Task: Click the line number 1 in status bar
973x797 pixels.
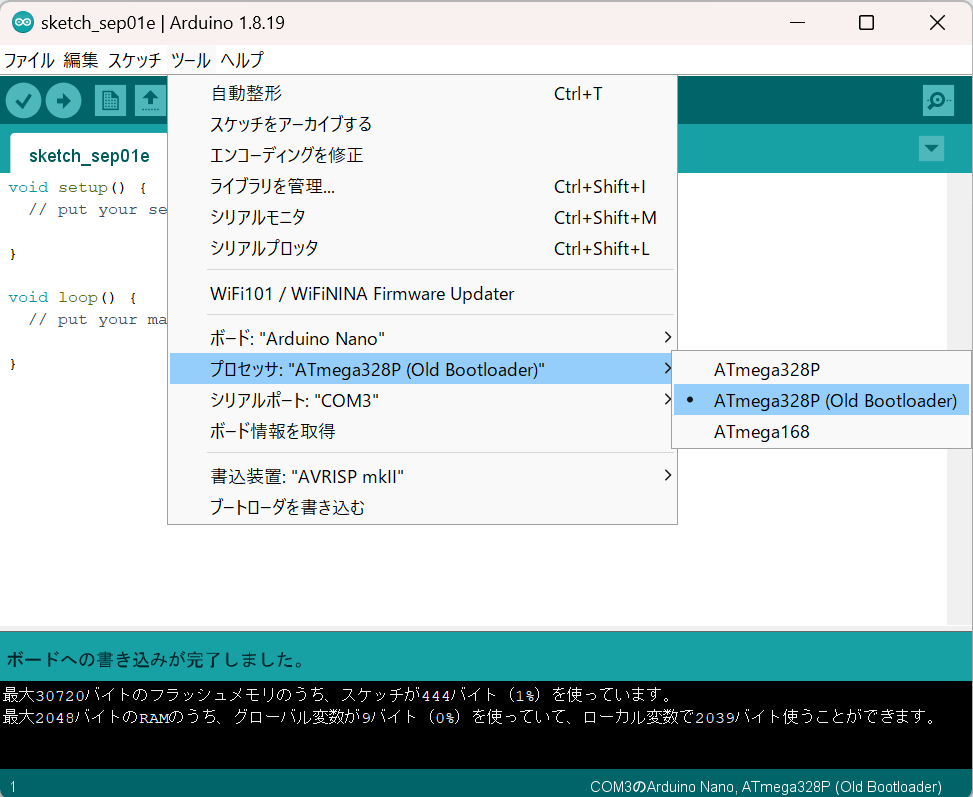Action: 13,786
